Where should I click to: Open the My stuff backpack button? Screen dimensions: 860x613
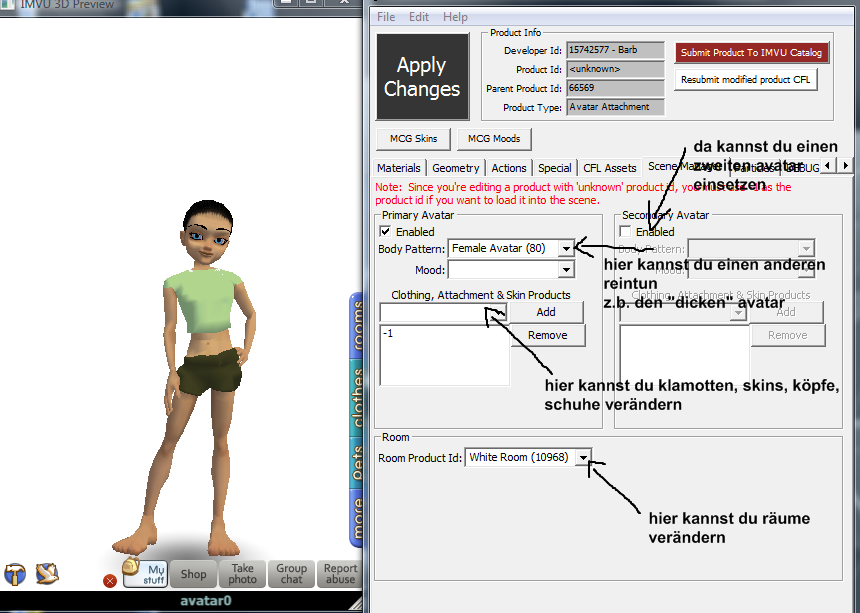coord(145,574)
